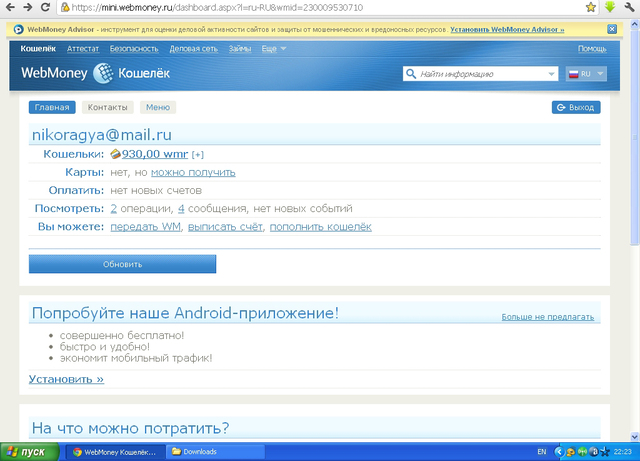The height and width of the screenshot is (461, 640).
Task: Close the WebMoney Advisor notification bar
Action: tap(612, 29)
